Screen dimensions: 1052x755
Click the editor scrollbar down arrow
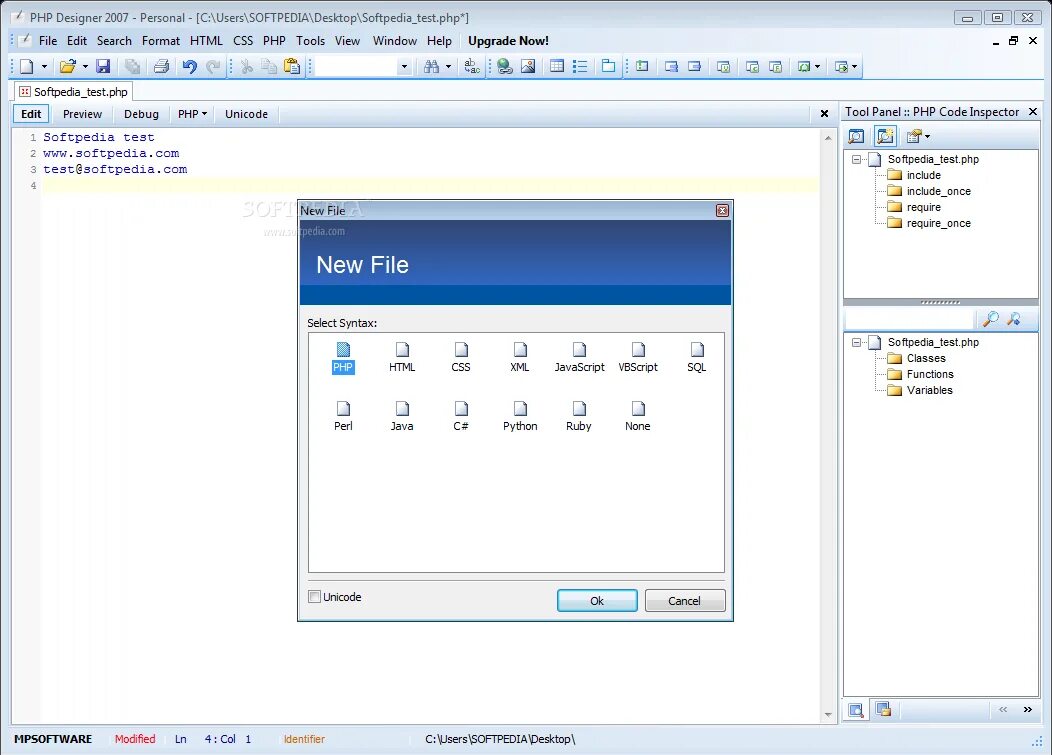828,715
